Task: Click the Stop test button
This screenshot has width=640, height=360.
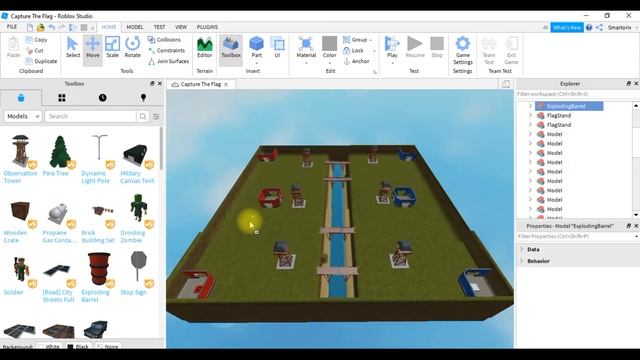Action: 437,47
